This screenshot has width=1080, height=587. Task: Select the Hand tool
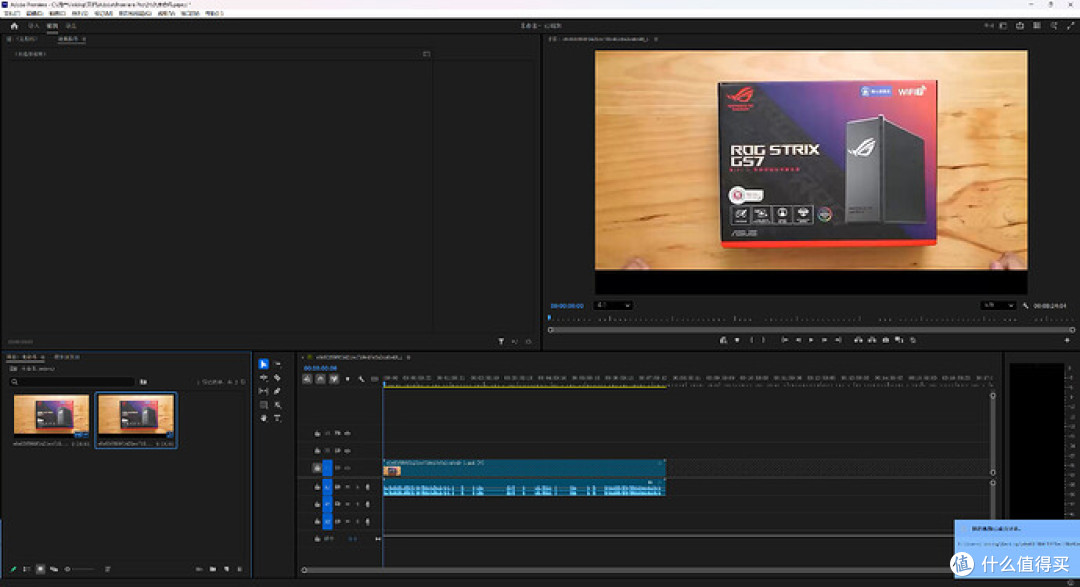(x=263, y=418)
